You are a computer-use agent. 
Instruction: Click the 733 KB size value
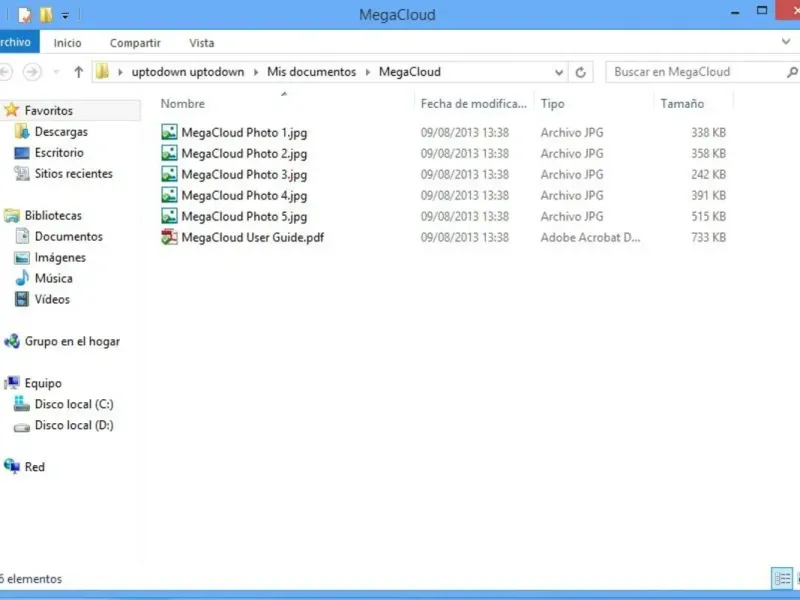click(x=708, y=237)
